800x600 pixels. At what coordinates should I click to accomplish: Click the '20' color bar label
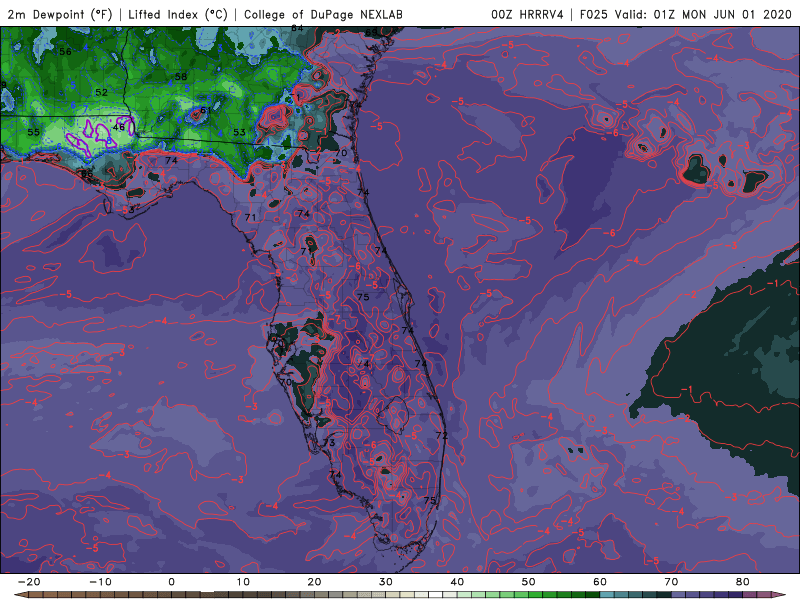coord(314,582)
